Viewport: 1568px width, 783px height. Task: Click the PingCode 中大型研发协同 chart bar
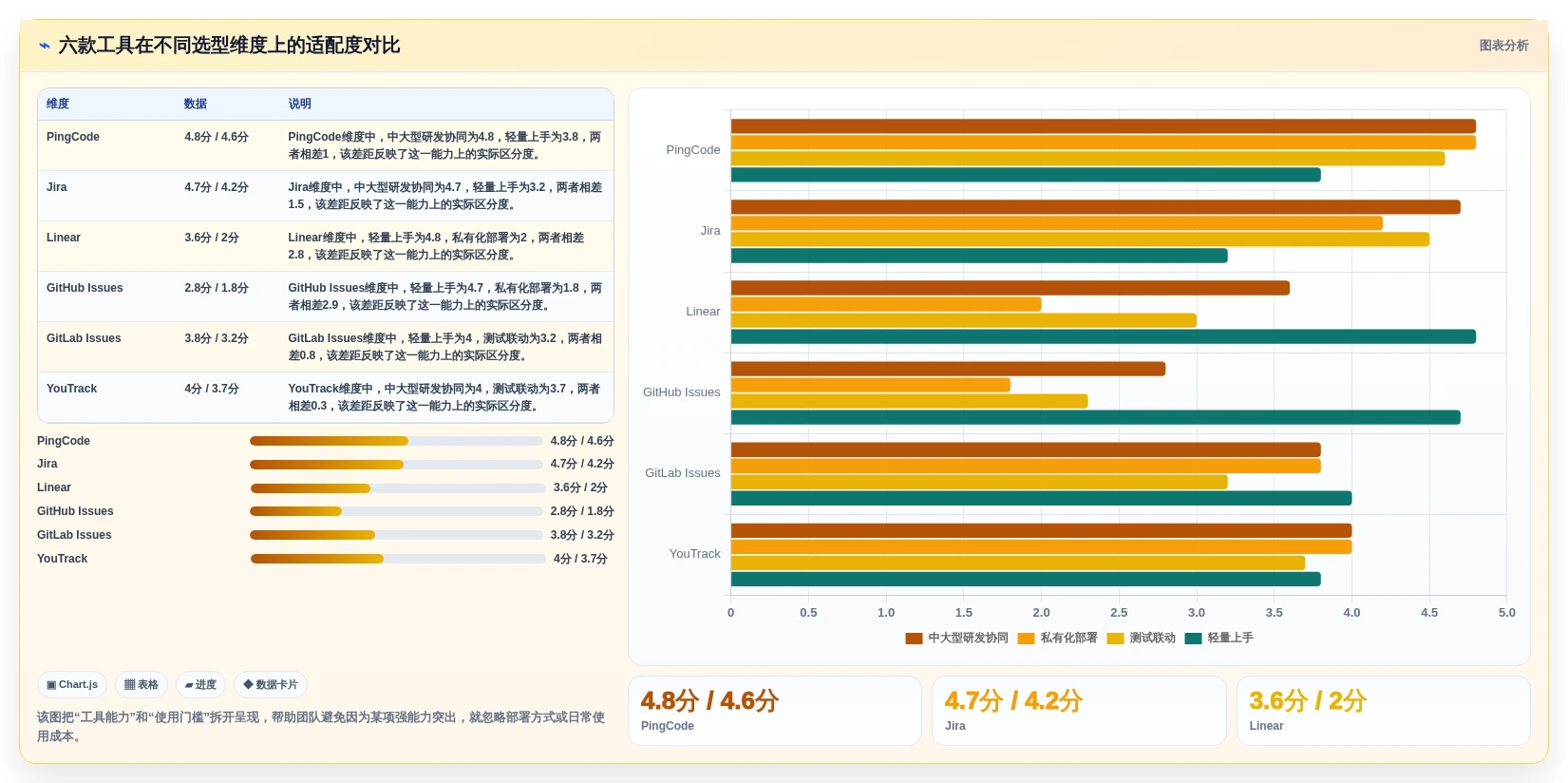click(x=1104, y=126)
